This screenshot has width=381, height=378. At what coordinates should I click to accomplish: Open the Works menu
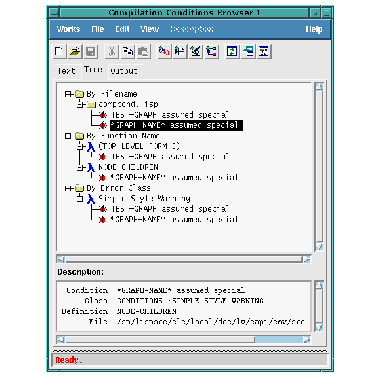[68, 29]
